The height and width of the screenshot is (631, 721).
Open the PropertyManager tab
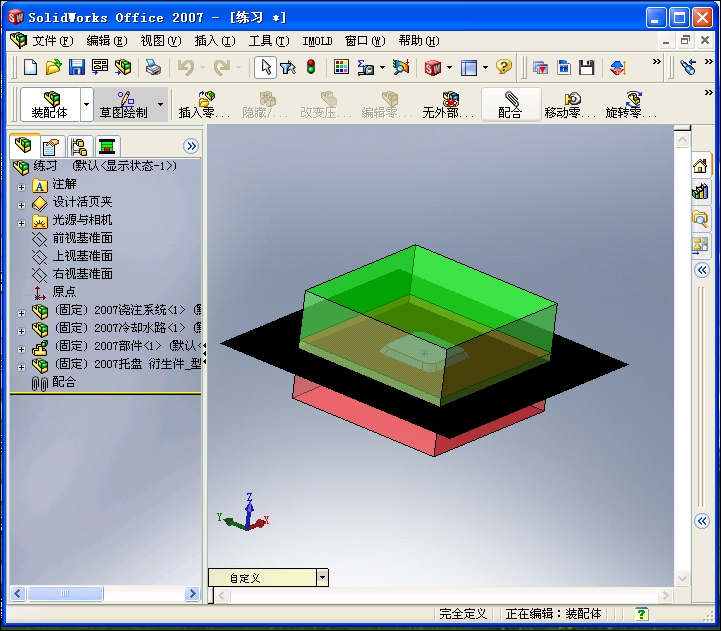pos(52,147)
